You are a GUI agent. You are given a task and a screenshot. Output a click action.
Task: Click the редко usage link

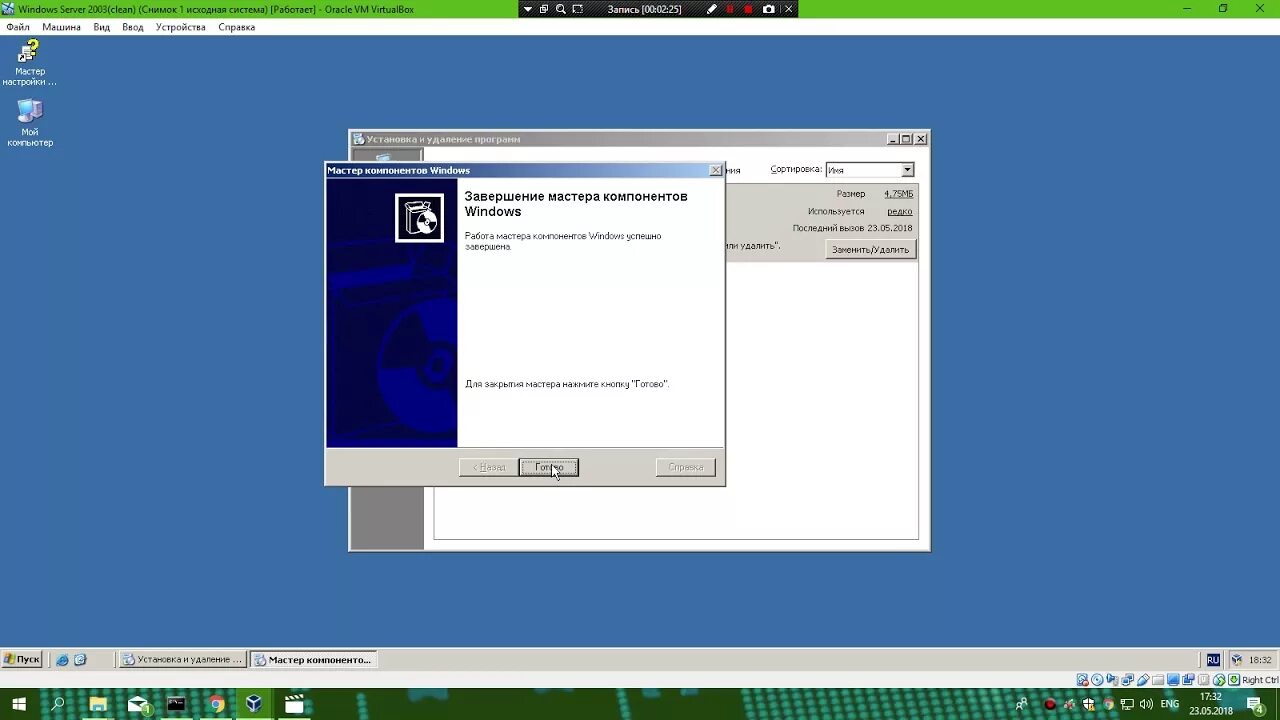pyautogui.click(x=900, y=211)
